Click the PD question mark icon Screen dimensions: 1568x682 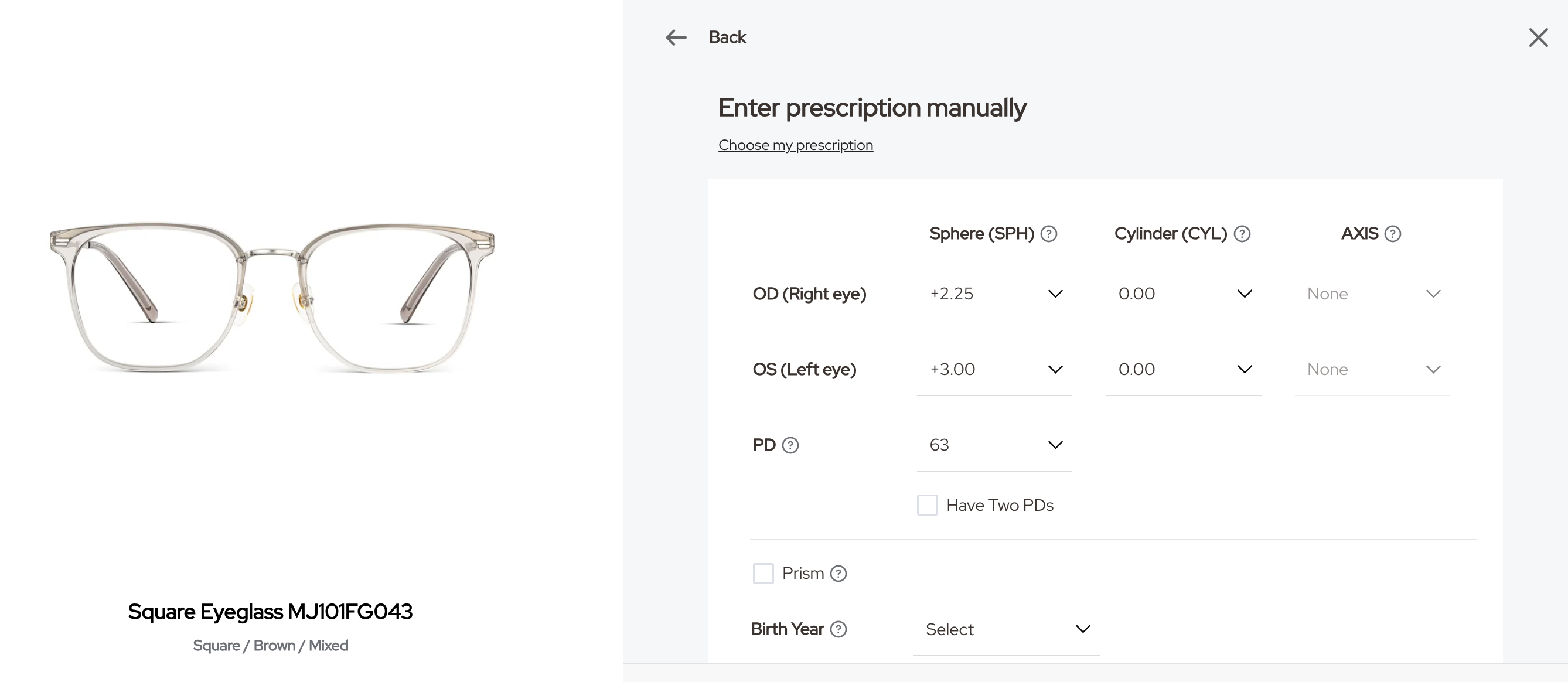tap(790, 445)
